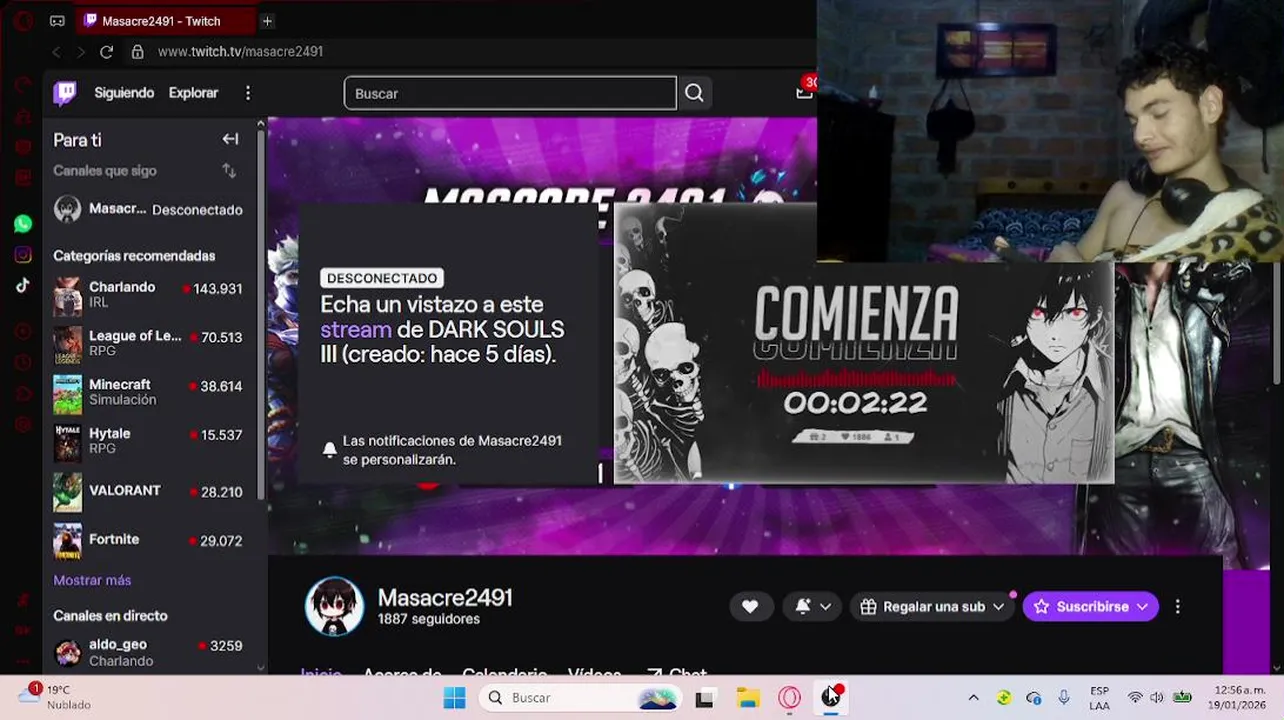Viewport: 1284px width, 720px height.
Task: View site security lock info
Action: pos(138,52)
